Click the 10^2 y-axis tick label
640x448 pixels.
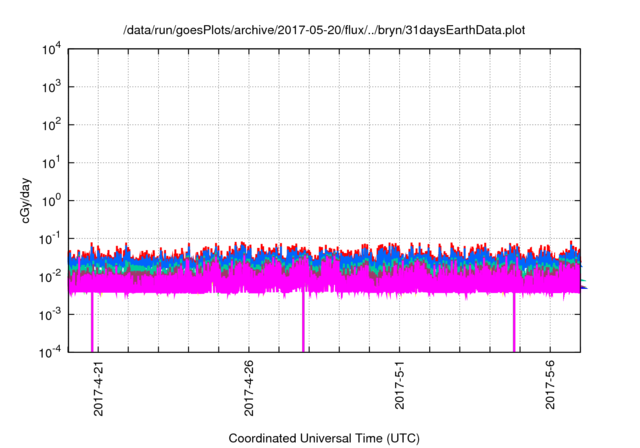click(52, 125)
